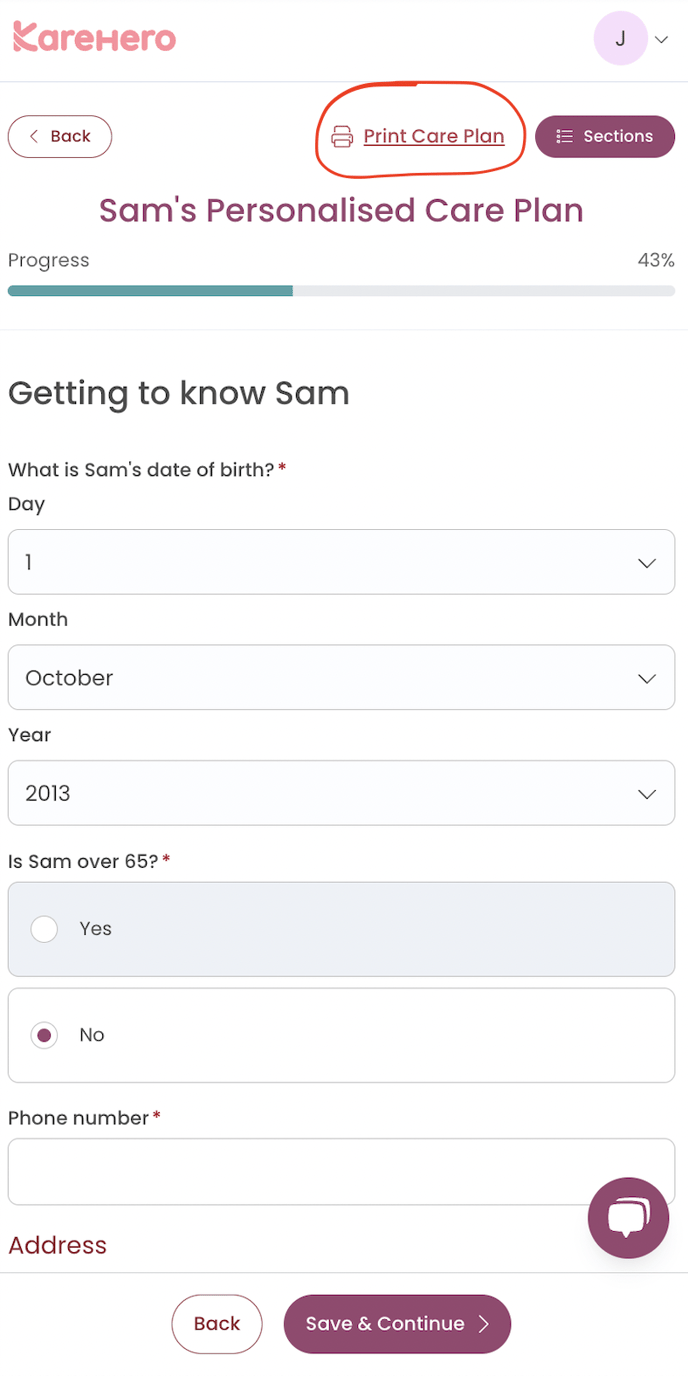Click the Phone number input field
This screenshot has height=1376, width=688.
pos(341,1171)
